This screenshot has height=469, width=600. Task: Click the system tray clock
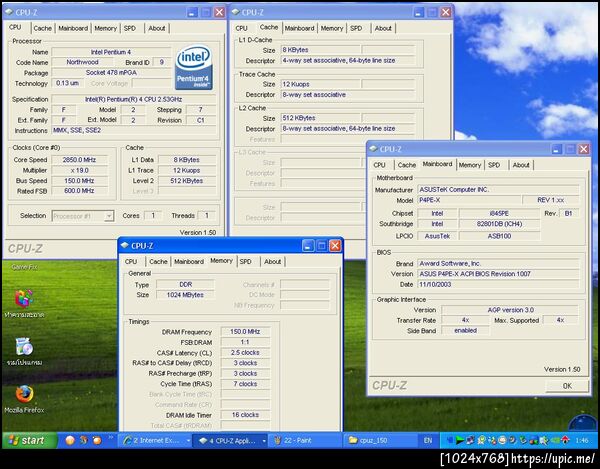pyautogui.click(x=582, y=440)
